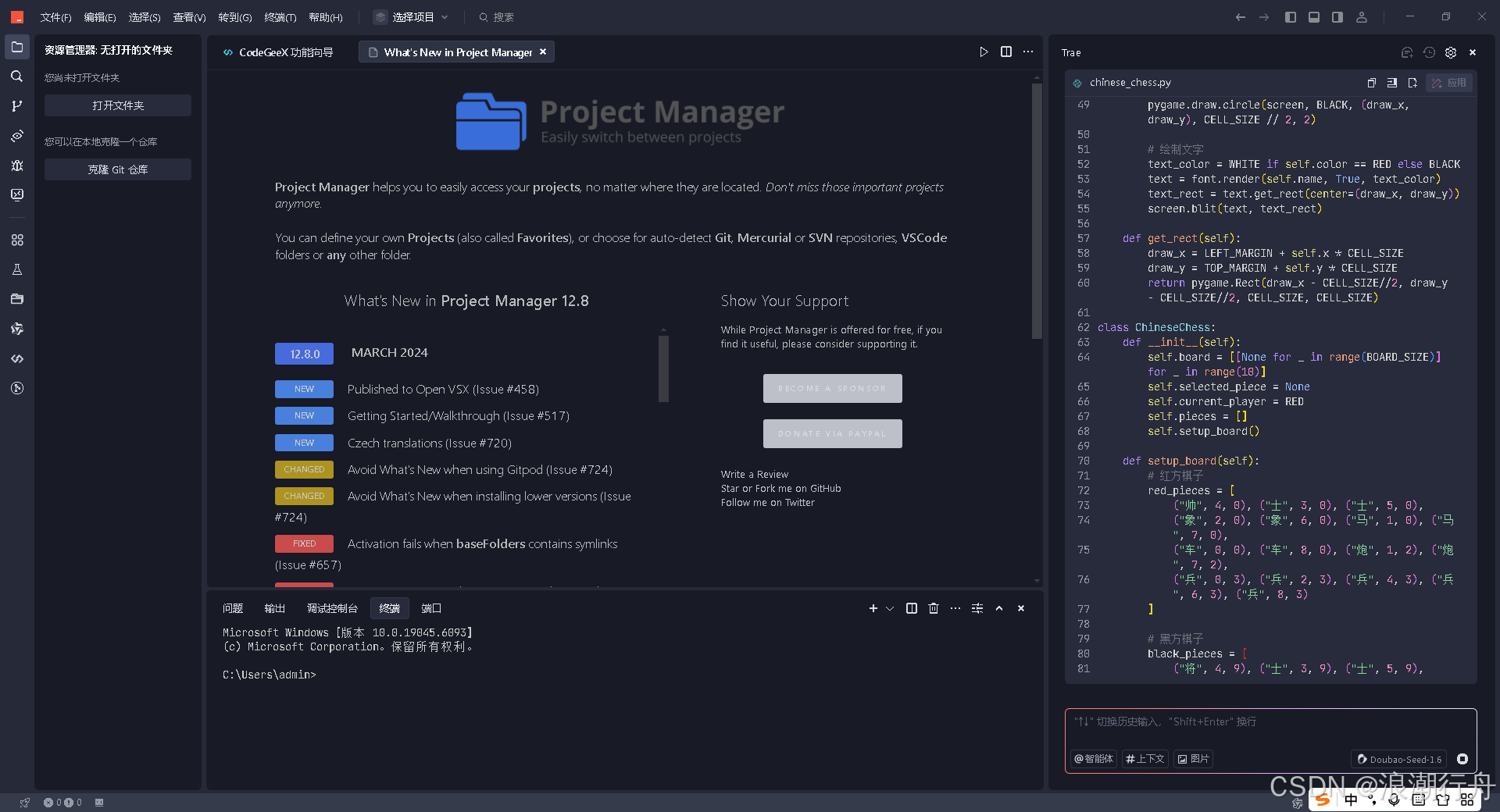Copy the chinese_chess.py code block
This screenshot has width=1500, height=812.
(x=1371, y=83)
